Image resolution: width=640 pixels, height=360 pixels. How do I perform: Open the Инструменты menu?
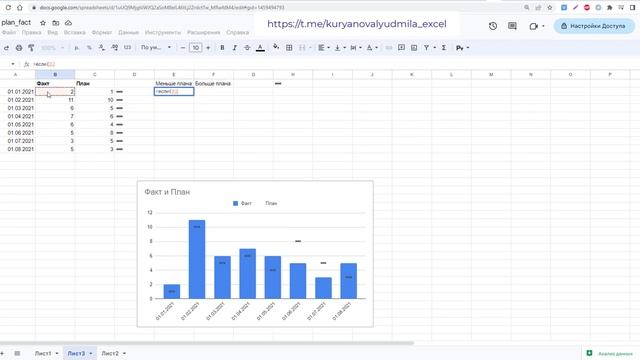tap(163, 32)
